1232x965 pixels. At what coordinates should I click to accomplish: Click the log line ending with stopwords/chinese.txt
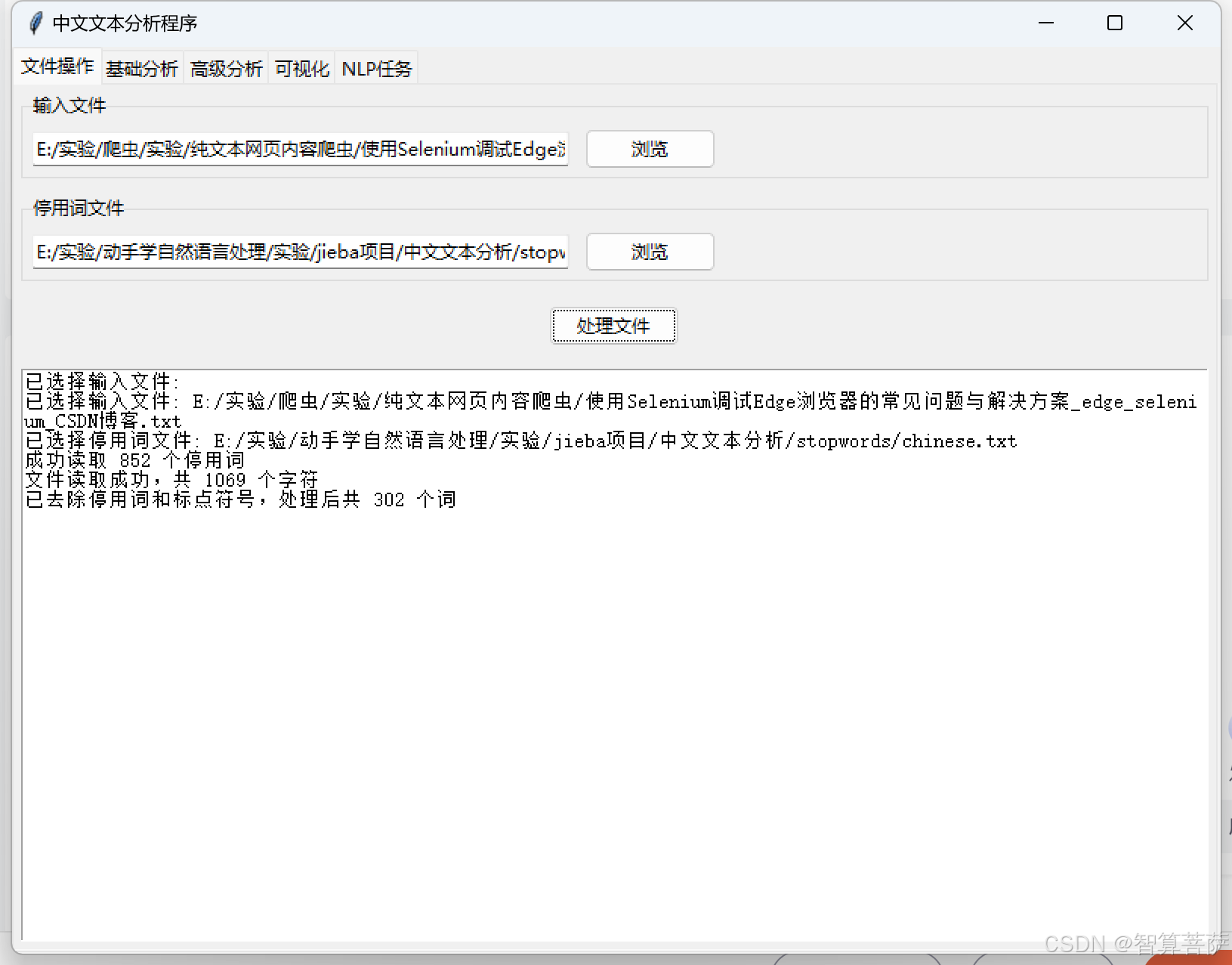pyautogui.click(x=521, y=441)
